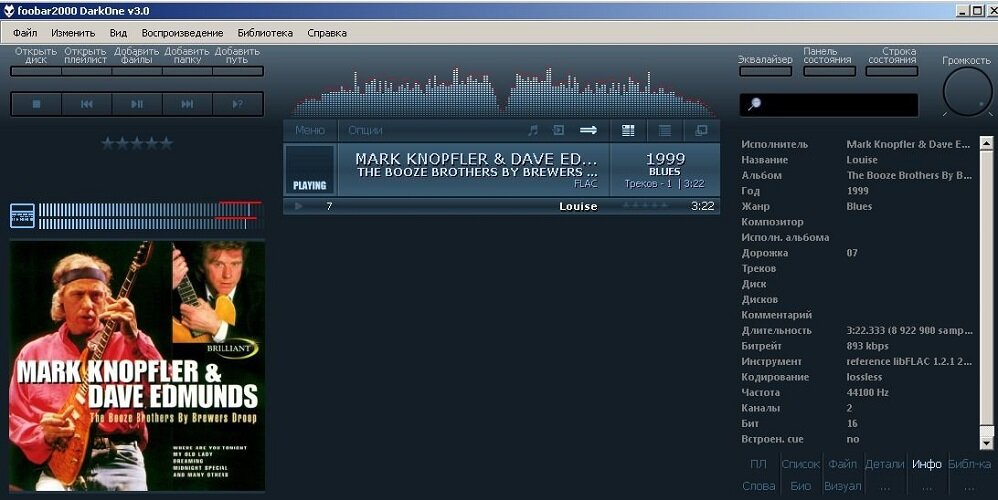998x500 pixels.
Task: Click the music note icon in playlist header
Action: pos(533,130)
